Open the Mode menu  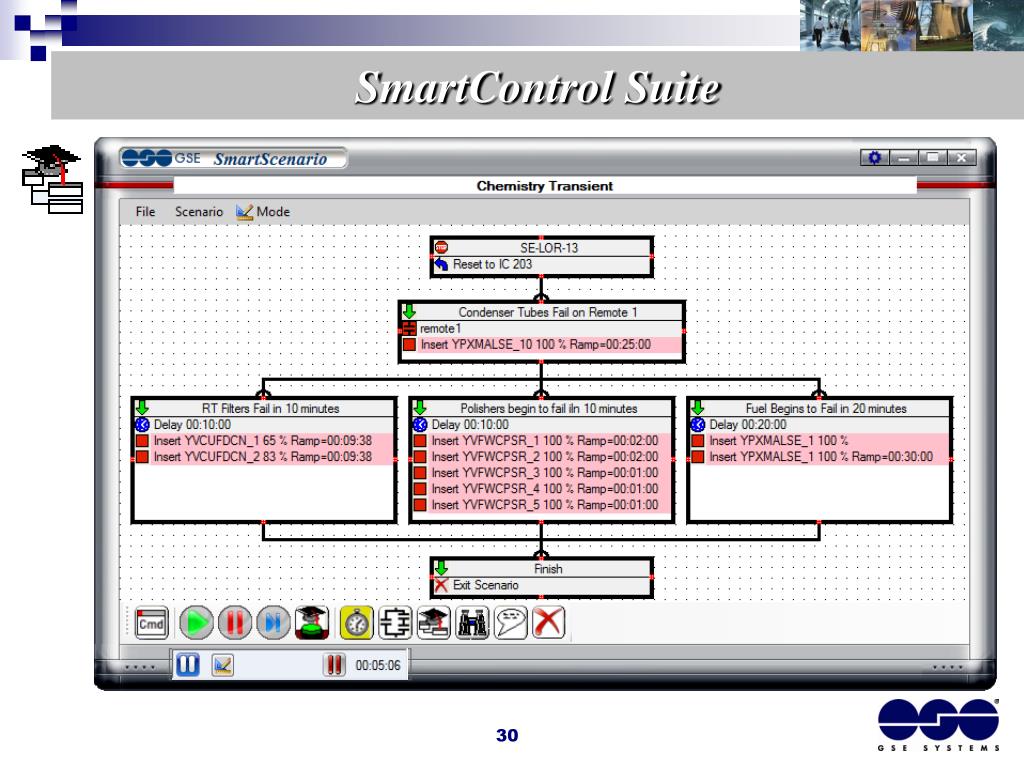[263, 212]
